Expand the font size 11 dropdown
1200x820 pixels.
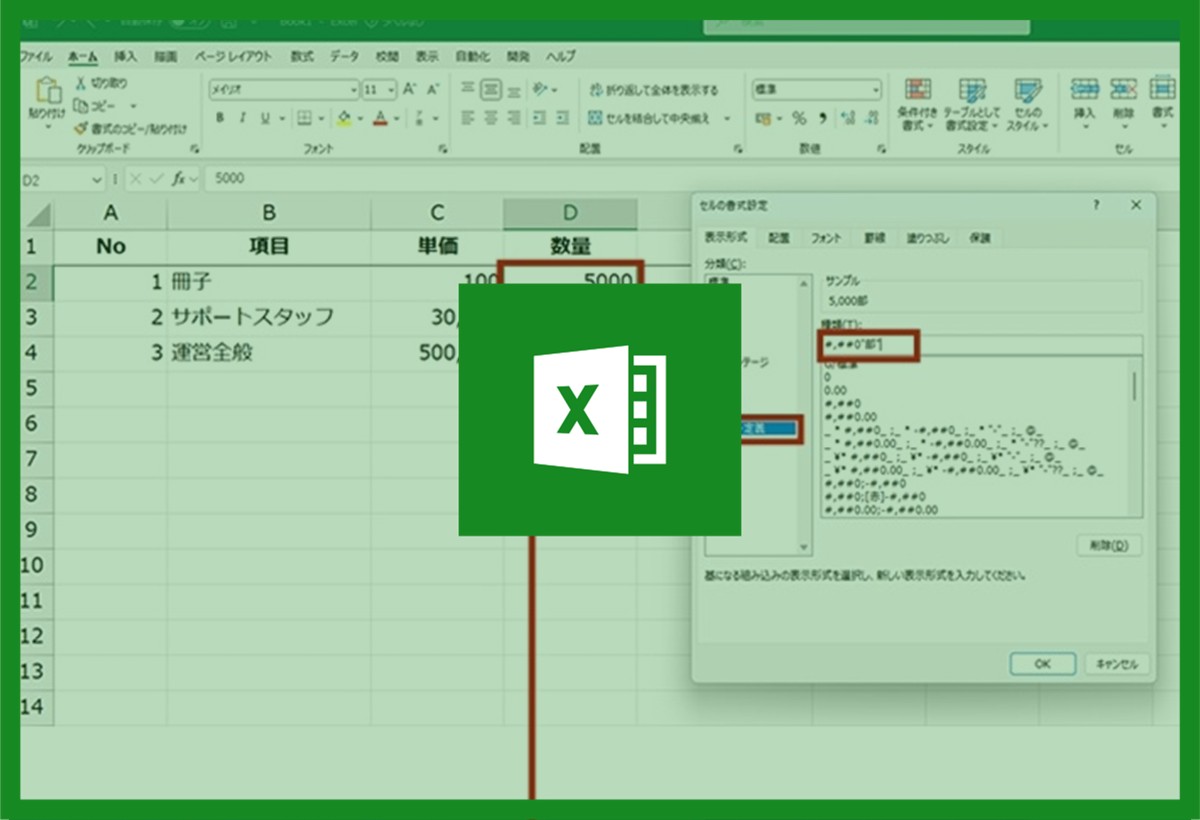(x=391, y=90)
